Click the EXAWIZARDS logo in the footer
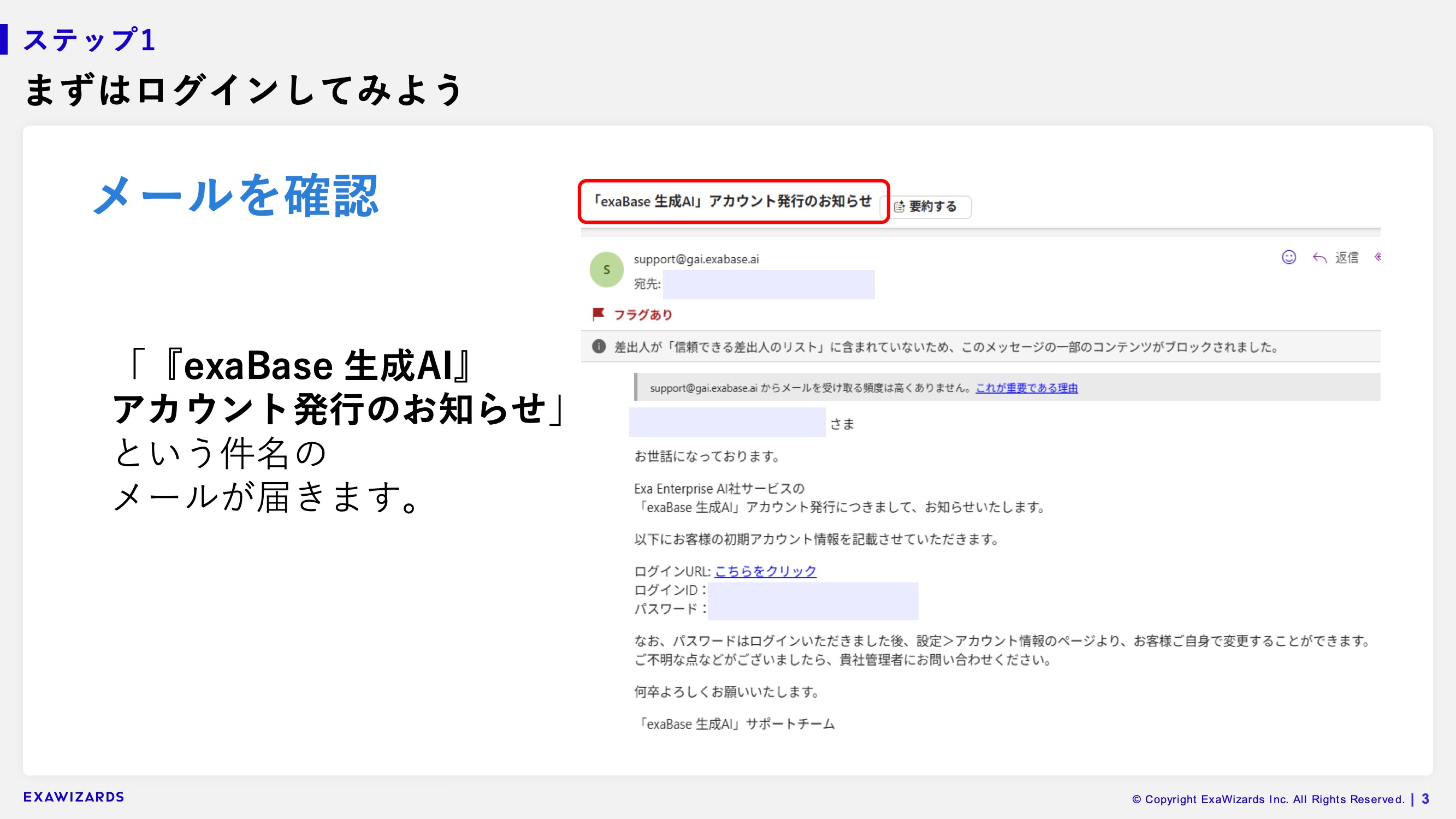1456x819 pixels. [74, 797]
